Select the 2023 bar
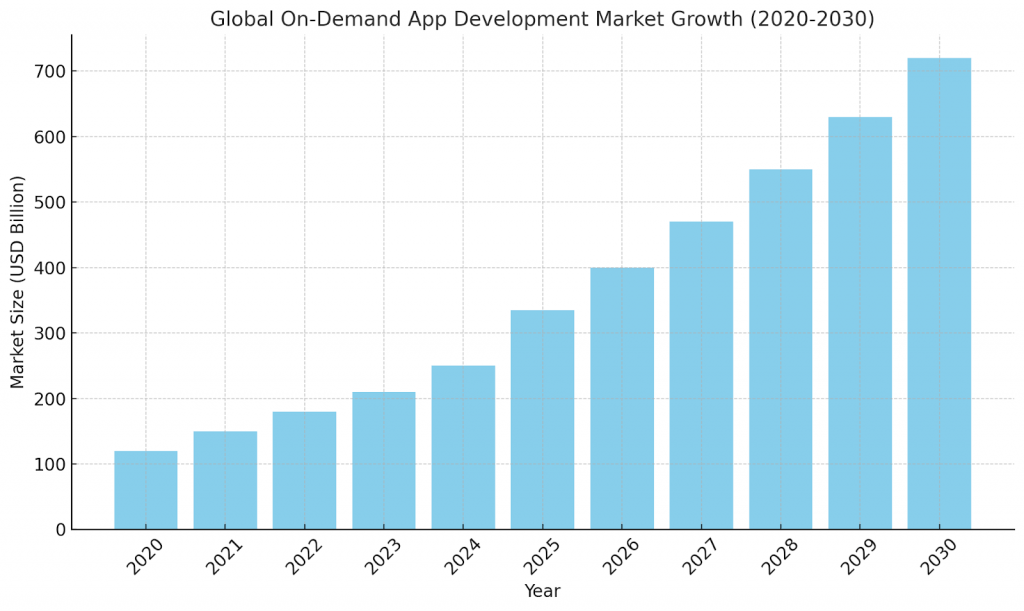The image size is (1024, 611). click(383, 460)
